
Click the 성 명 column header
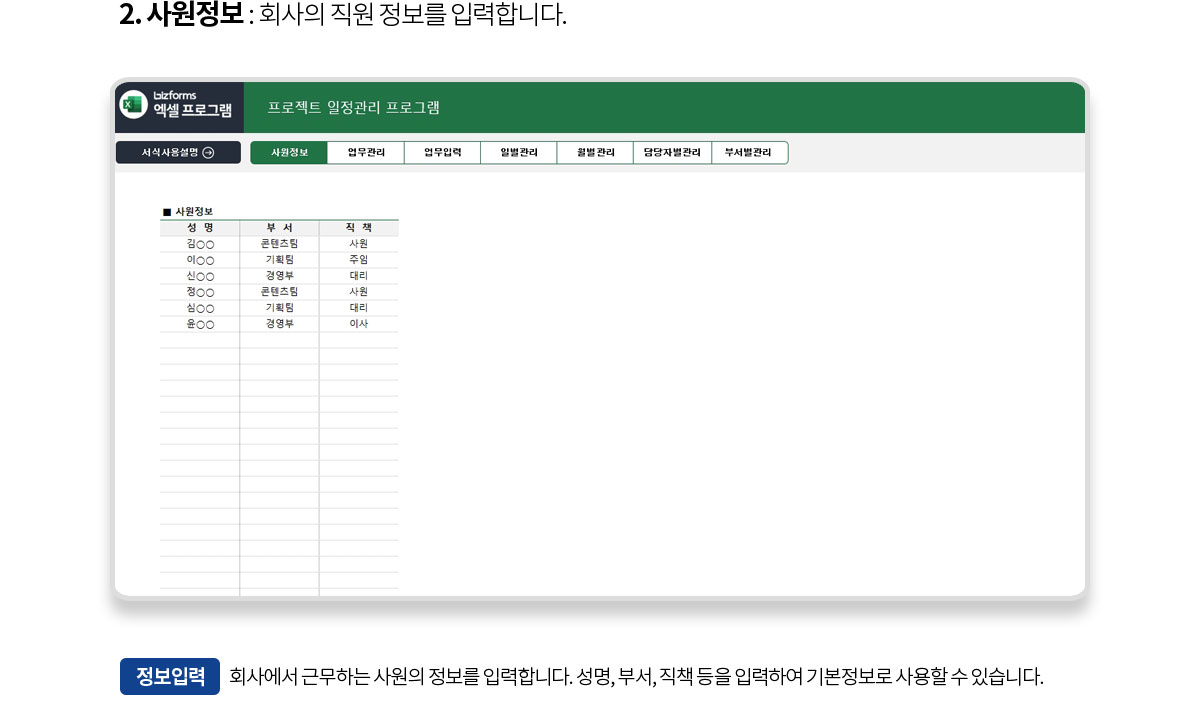click(200, 228)
